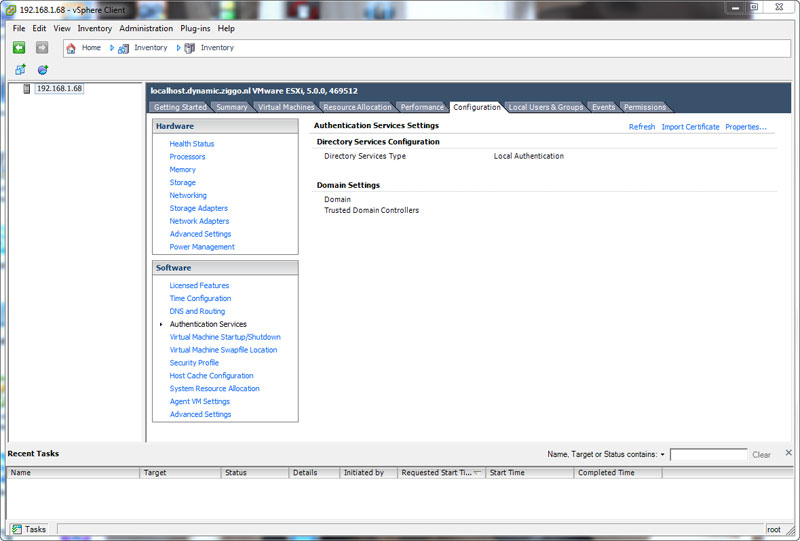Click the Tasks button in status bar
The width and height of the screenshot is (800, 541).
[29, 529]
